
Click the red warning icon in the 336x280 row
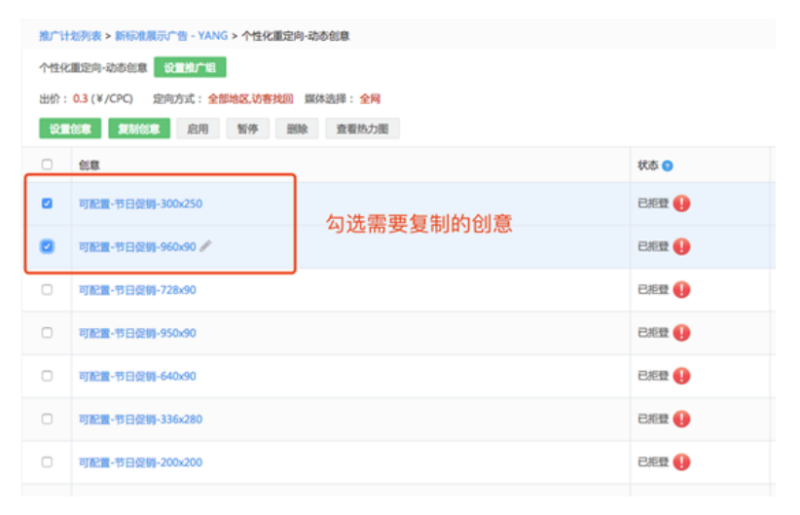tap(682, 419)
